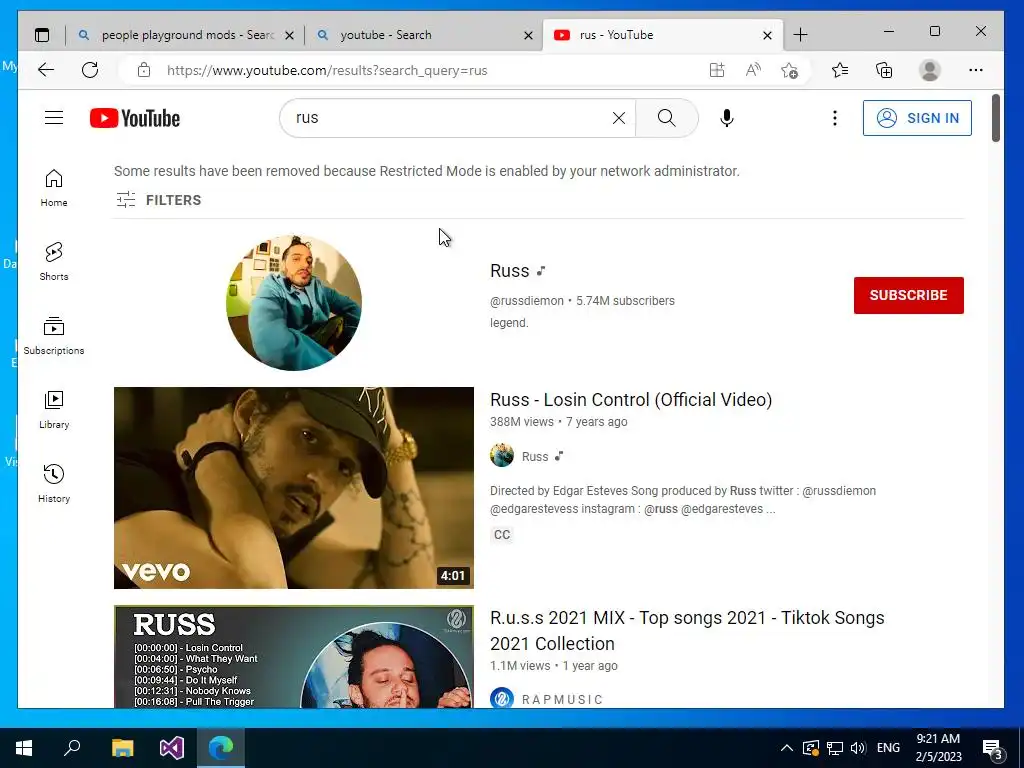1024x768 pixels.
Task: Open volume control in system tray
Action: [858, 748]
